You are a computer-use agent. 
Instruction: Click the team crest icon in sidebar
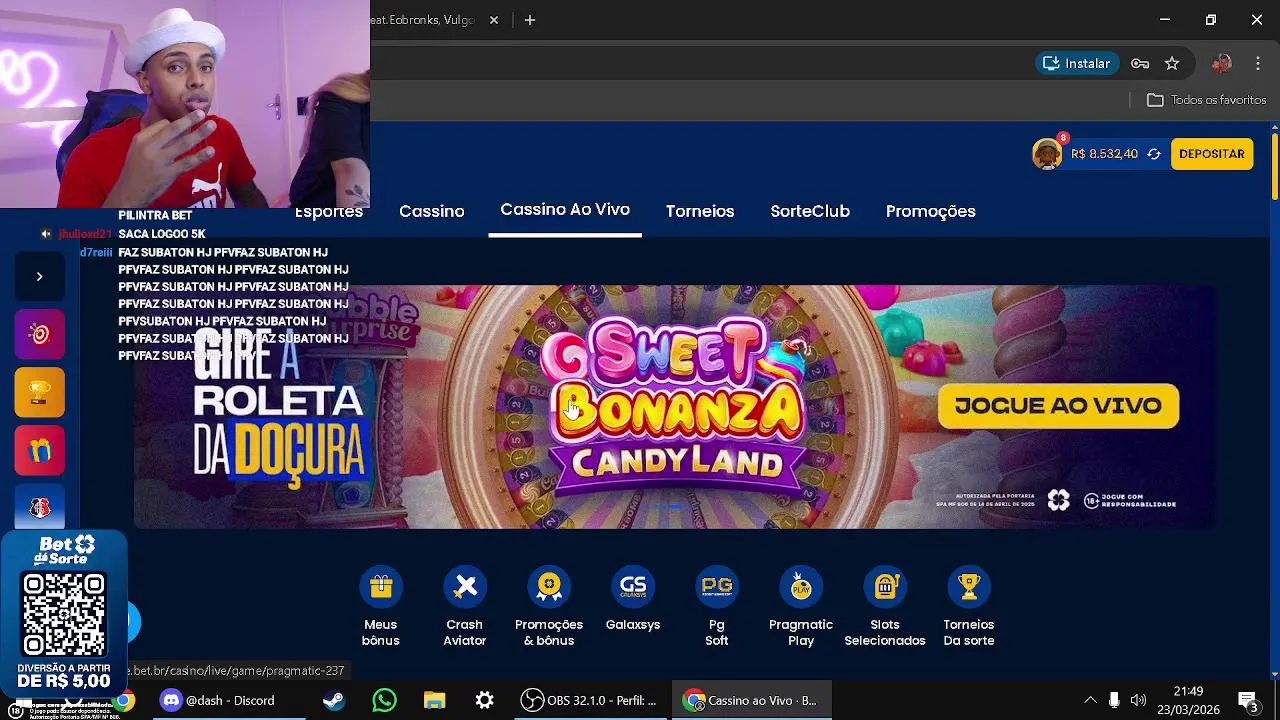coord(40,507)
